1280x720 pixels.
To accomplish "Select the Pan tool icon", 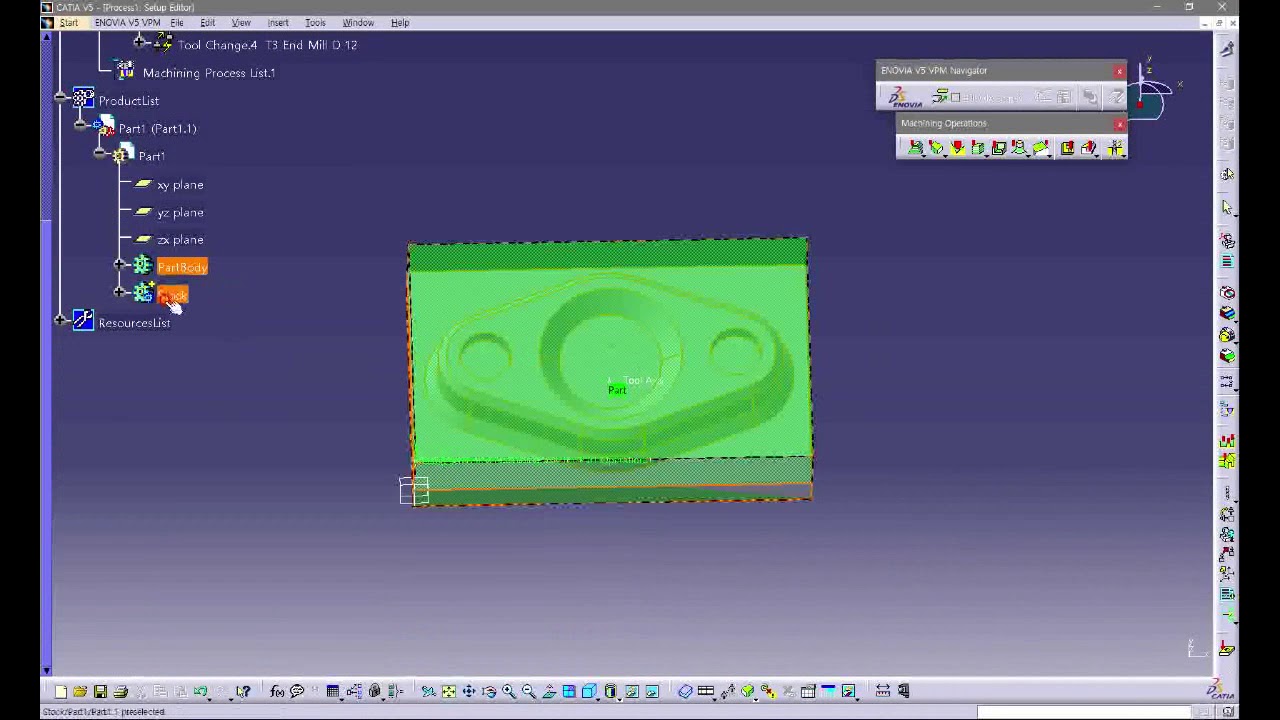I will click(469, 691).
